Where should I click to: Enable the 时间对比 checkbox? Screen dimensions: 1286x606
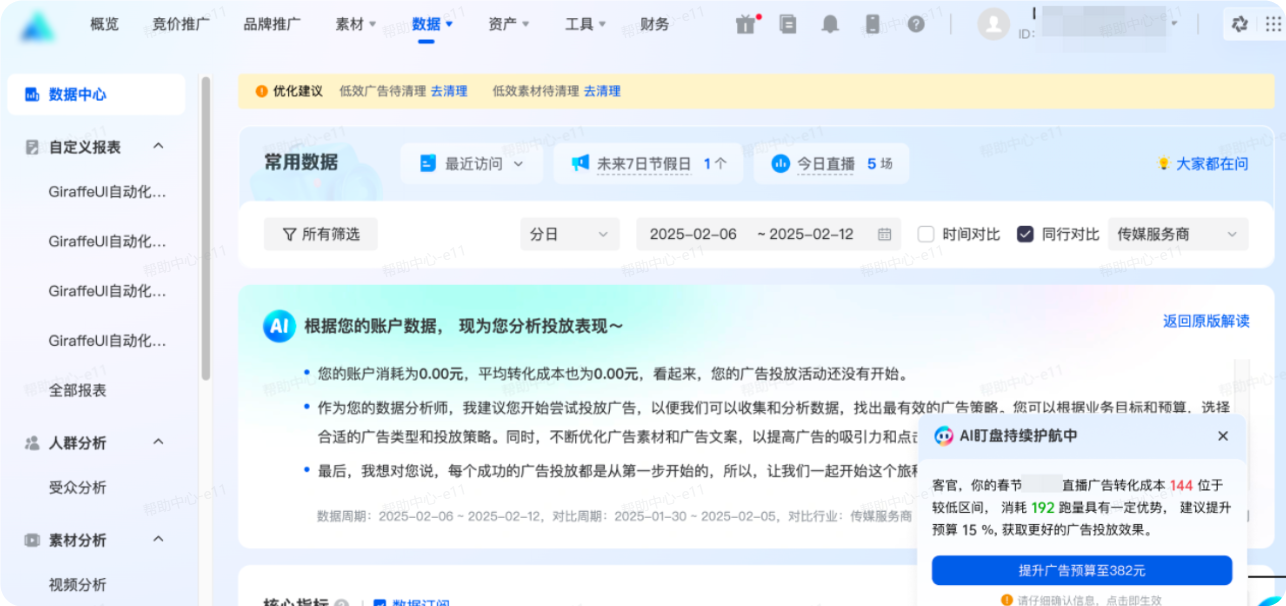click(926, 234)
